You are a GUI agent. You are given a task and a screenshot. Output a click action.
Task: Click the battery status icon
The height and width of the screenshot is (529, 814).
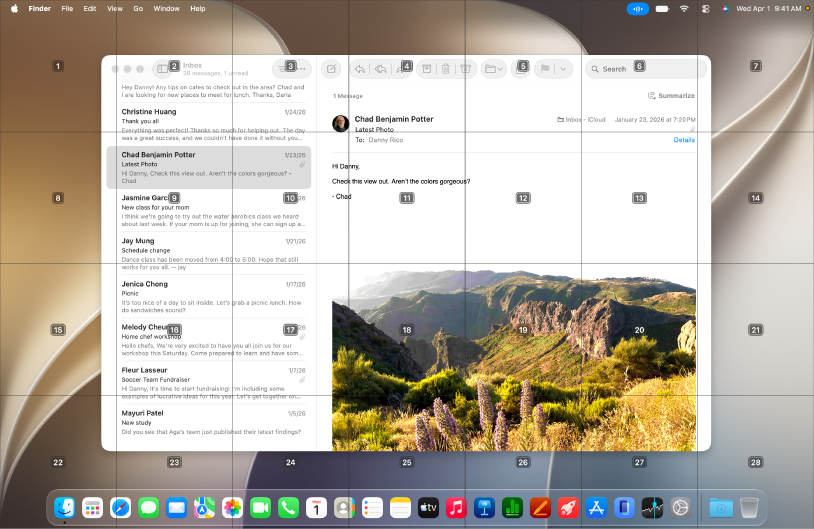[x=662, y=8]
